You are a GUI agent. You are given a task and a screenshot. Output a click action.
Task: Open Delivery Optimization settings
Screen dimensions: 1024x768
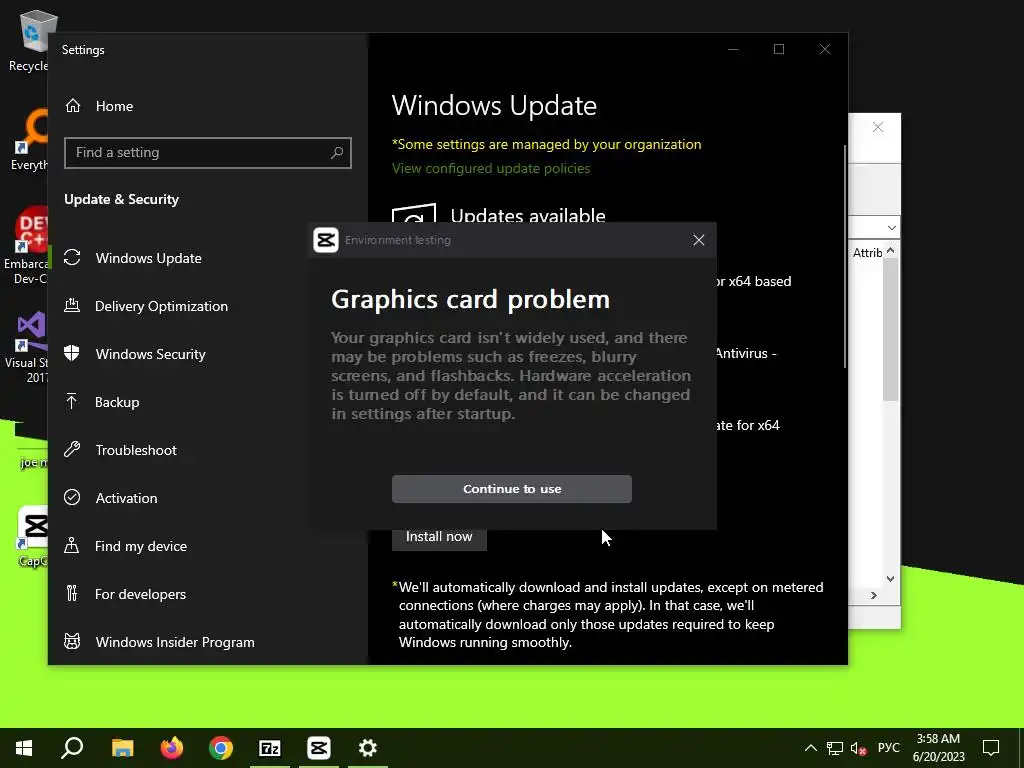point(161,306)
